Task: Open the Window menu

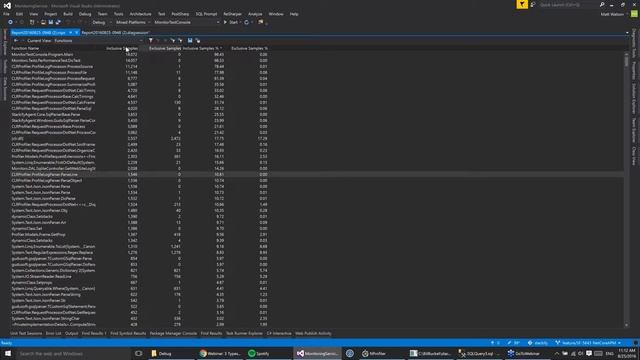Action: click(276, 14)
